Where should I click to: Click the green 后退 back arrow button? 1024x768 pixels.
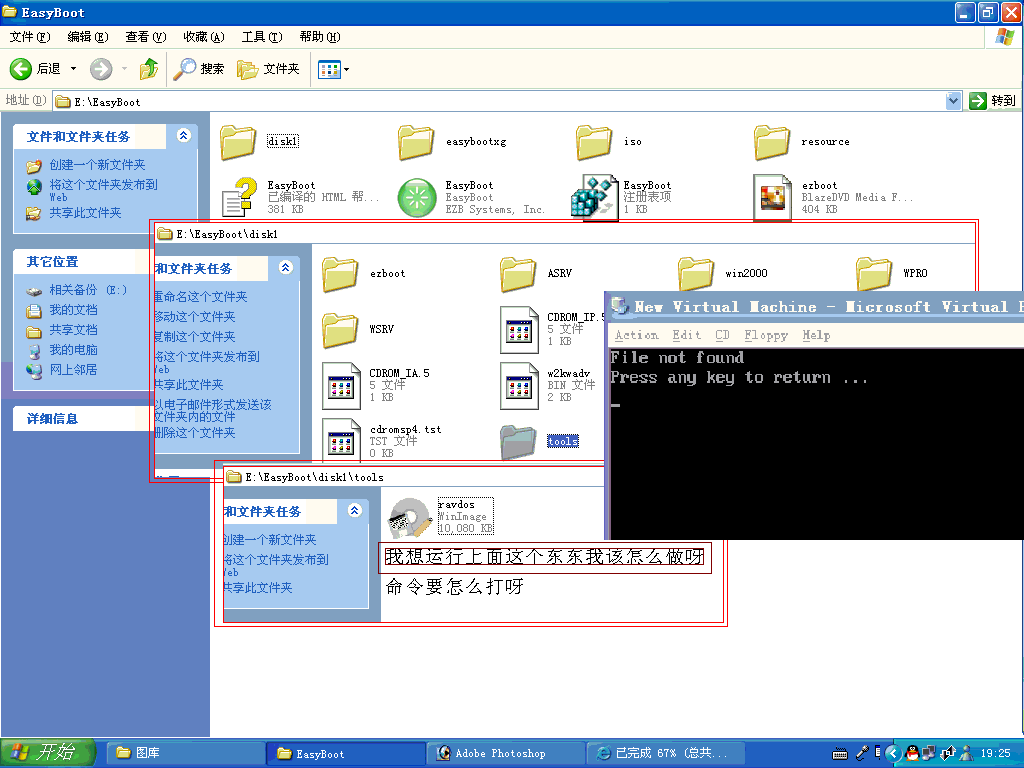pyautogui.click(x=20, y=69)
